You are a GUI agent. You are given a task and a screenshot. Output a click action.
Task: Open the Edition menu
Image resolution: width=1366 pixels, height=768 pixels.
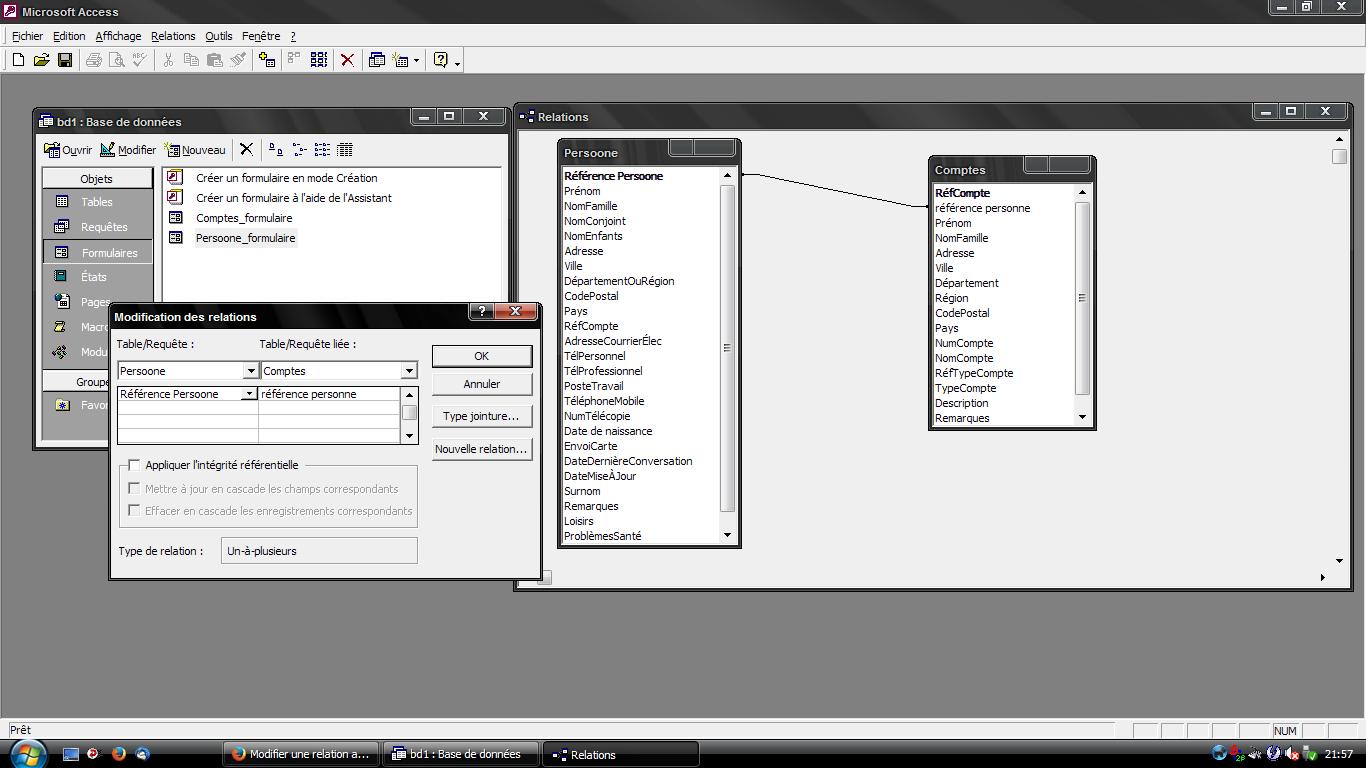pyautogui.click(x=69, y=36)
